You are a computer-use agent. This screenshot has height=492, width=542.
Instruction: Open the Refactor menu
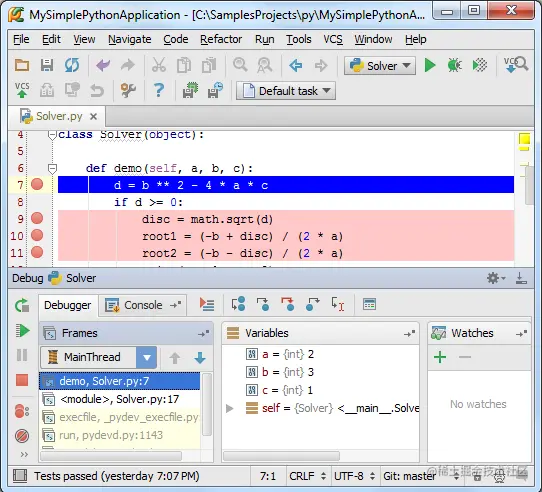221,39
